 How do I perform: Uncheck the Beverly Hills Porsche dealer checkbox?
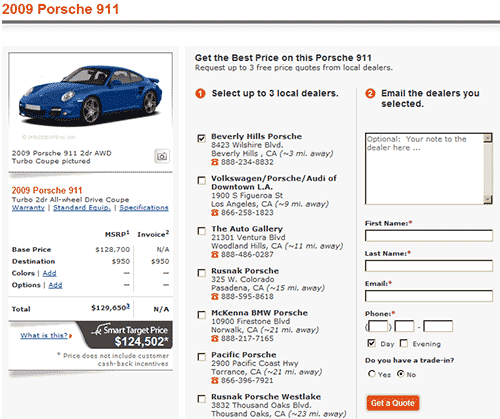(201, 138)
